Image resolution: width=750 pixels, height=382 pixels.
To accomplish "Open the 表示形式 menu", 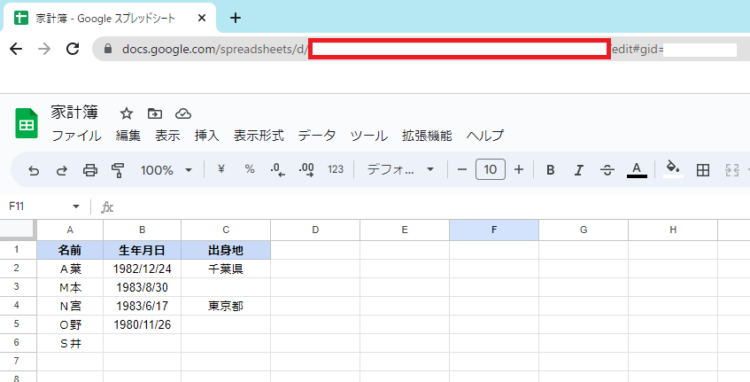I will tap(258, 136).
